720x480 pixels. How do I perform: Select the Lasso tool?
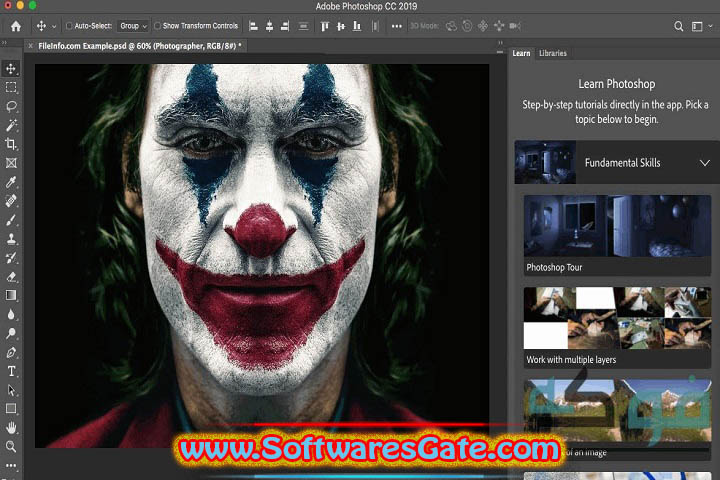click(11, 107)
